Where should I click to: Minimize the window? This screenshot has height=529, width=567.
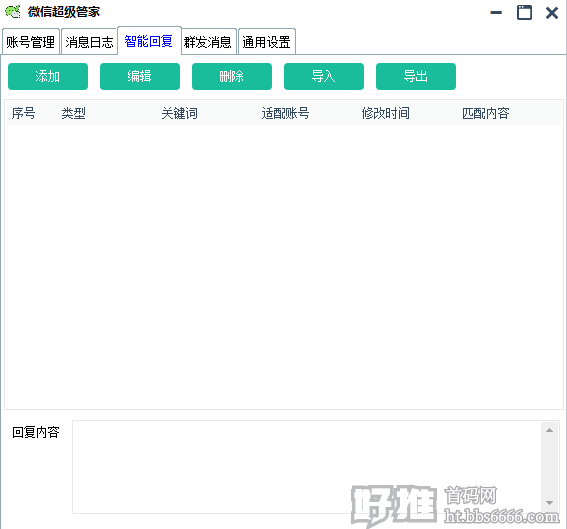pyautogui.click(x=496, y=13)
